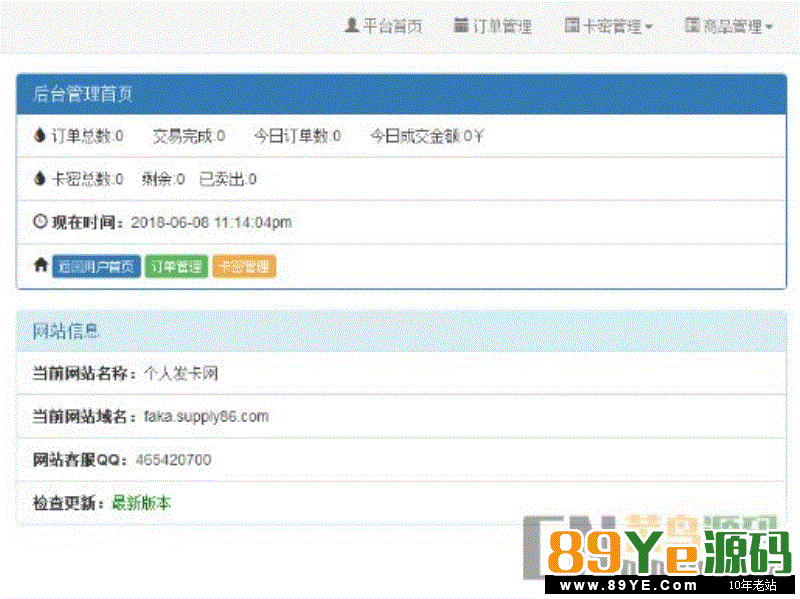Click the clock icon beside 现在时间

click(x=40, y=222)
